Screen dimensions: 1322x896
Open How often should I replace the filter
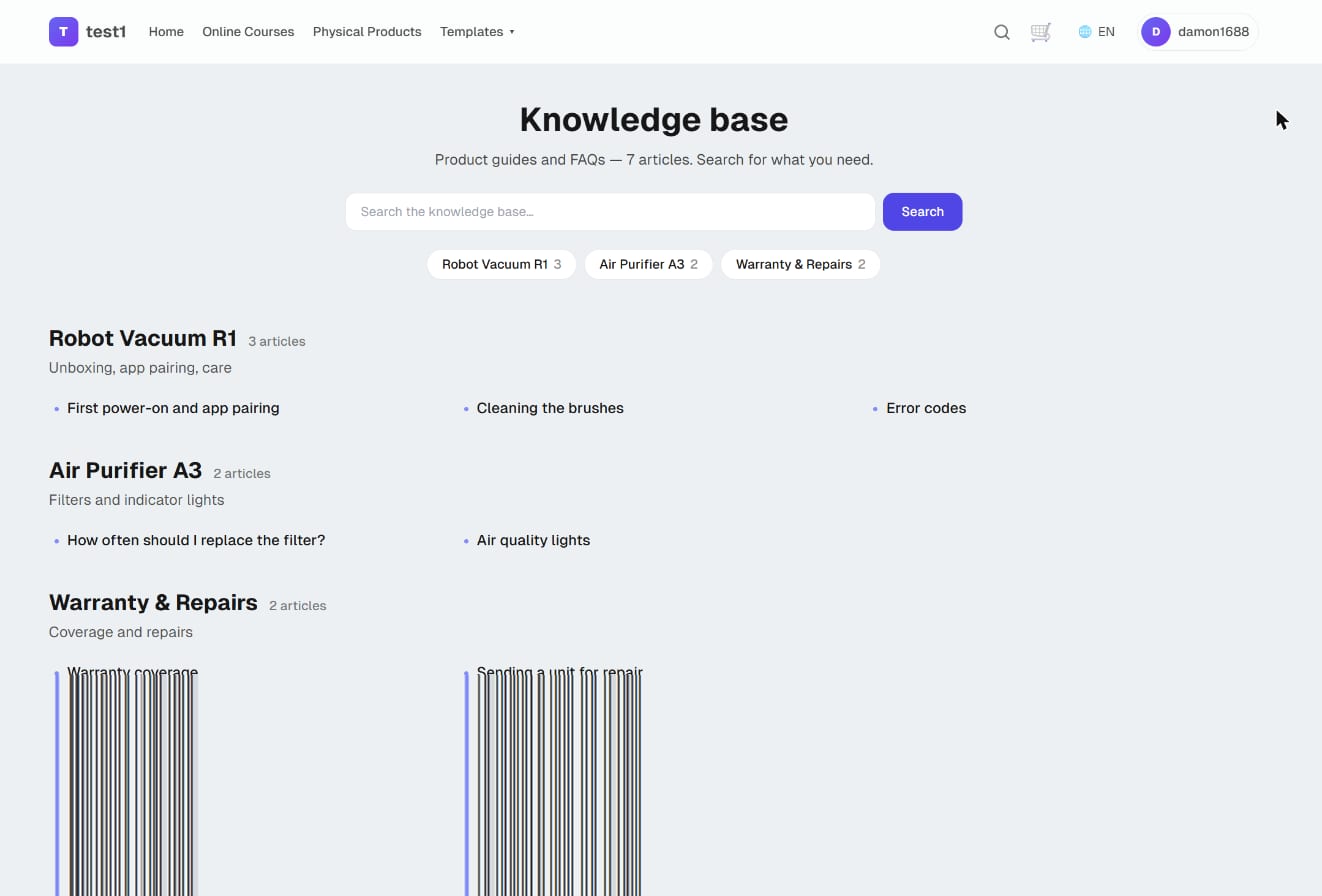[196, 540]
